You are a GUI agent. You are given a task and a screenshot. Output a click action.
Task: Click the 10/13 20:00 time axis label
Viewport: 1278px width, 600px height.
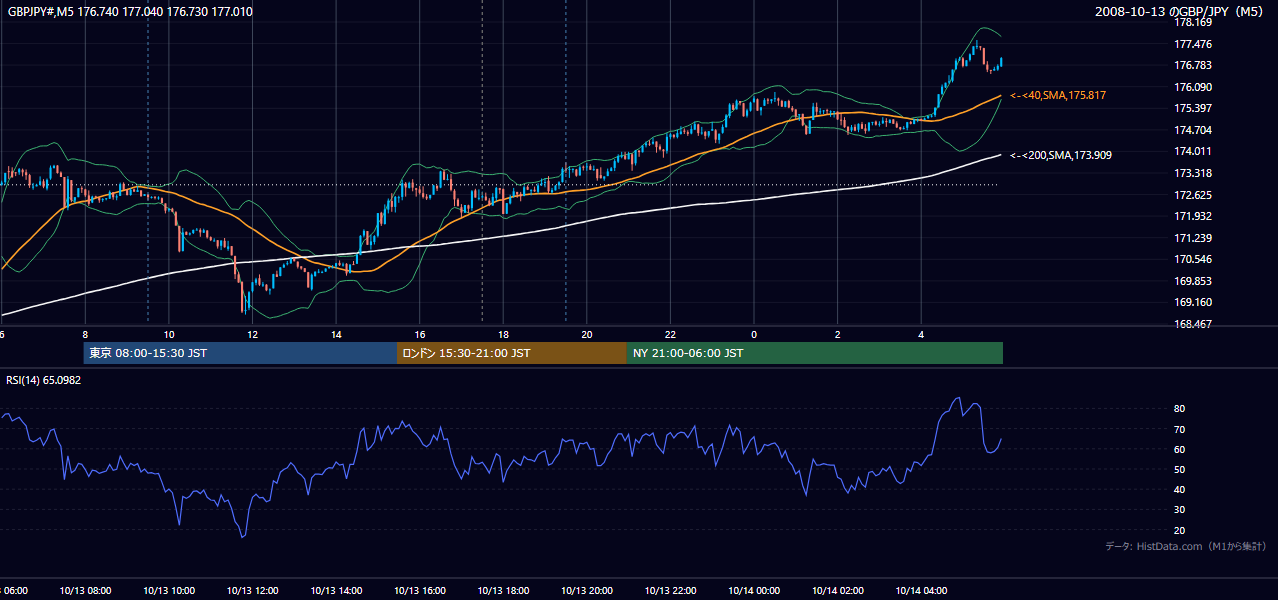coord(587,591)
